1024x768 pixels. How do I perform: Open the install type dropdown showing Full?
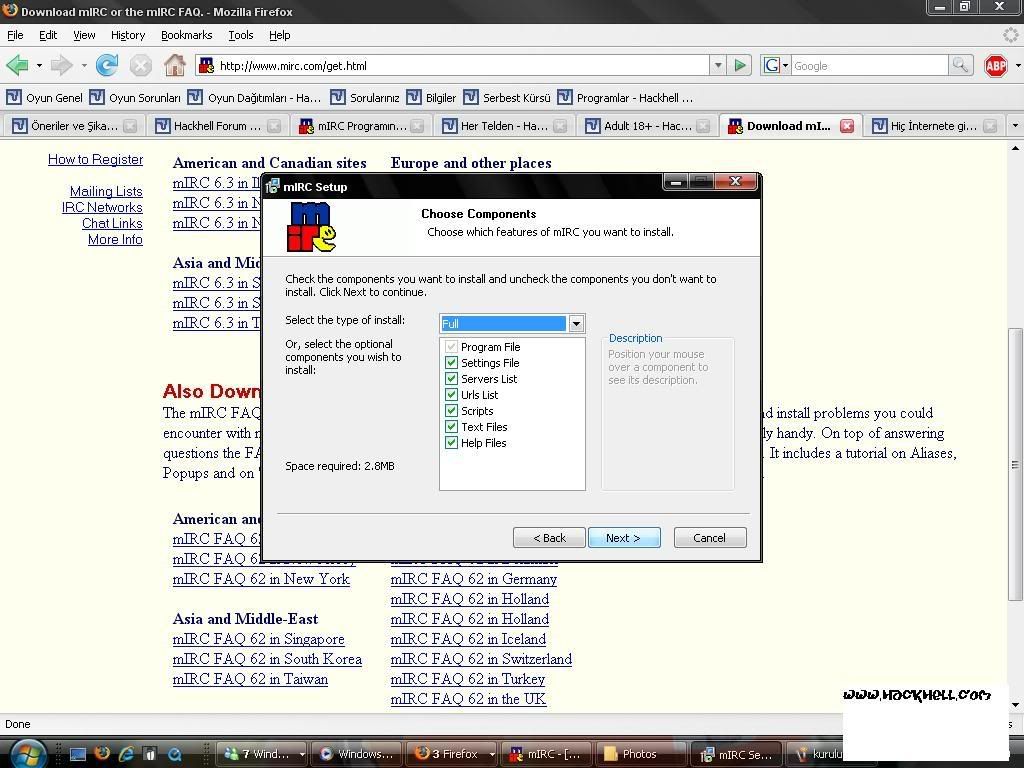click(x=576, y=323)
